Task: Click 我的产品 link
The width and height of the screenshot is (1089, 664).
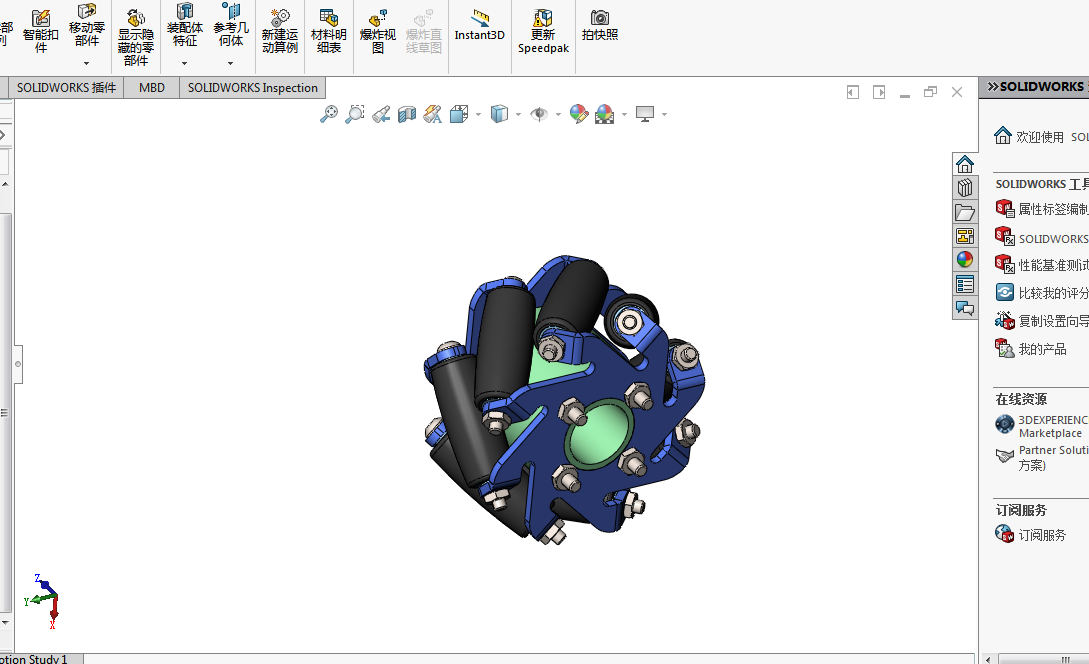Action: 1031,349
